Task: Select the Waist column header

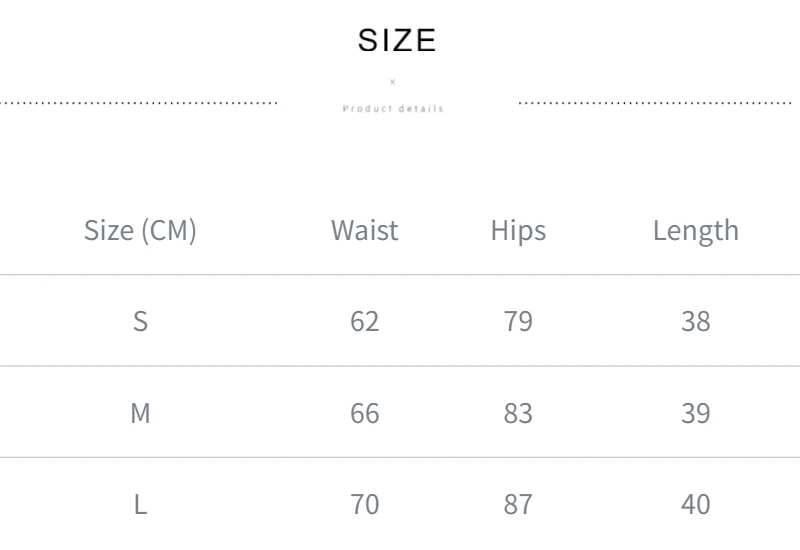Action: (x=364, y=230)
